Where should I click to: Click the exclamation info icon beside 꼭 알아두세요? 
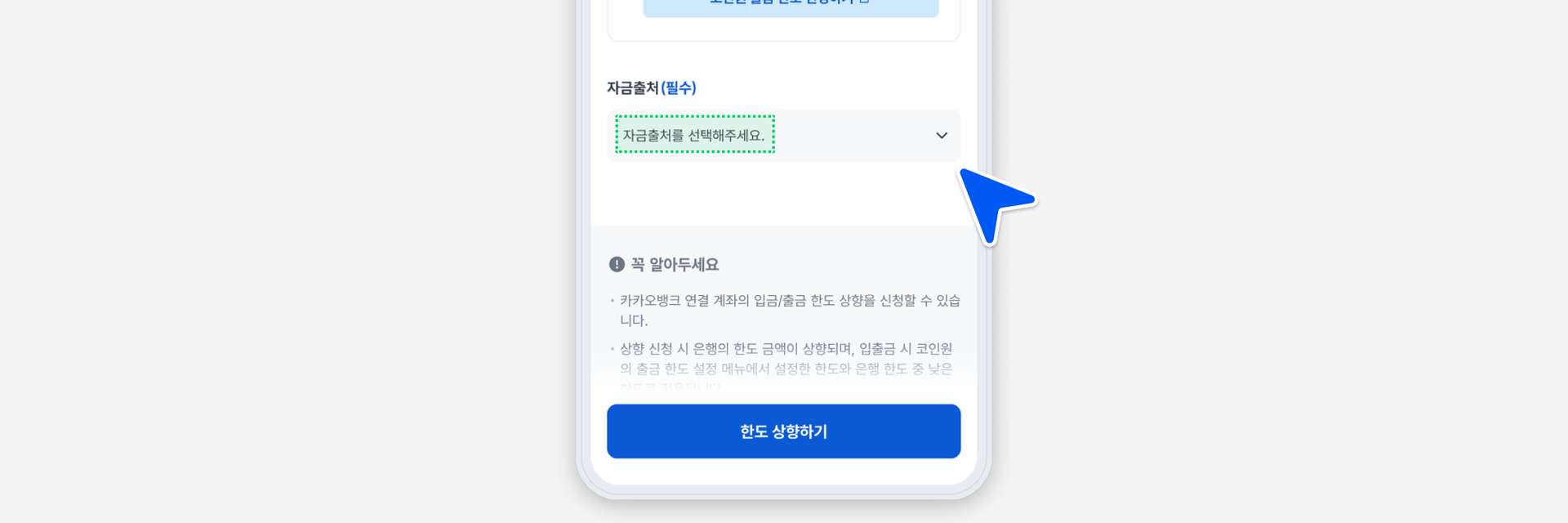[617, 265]
